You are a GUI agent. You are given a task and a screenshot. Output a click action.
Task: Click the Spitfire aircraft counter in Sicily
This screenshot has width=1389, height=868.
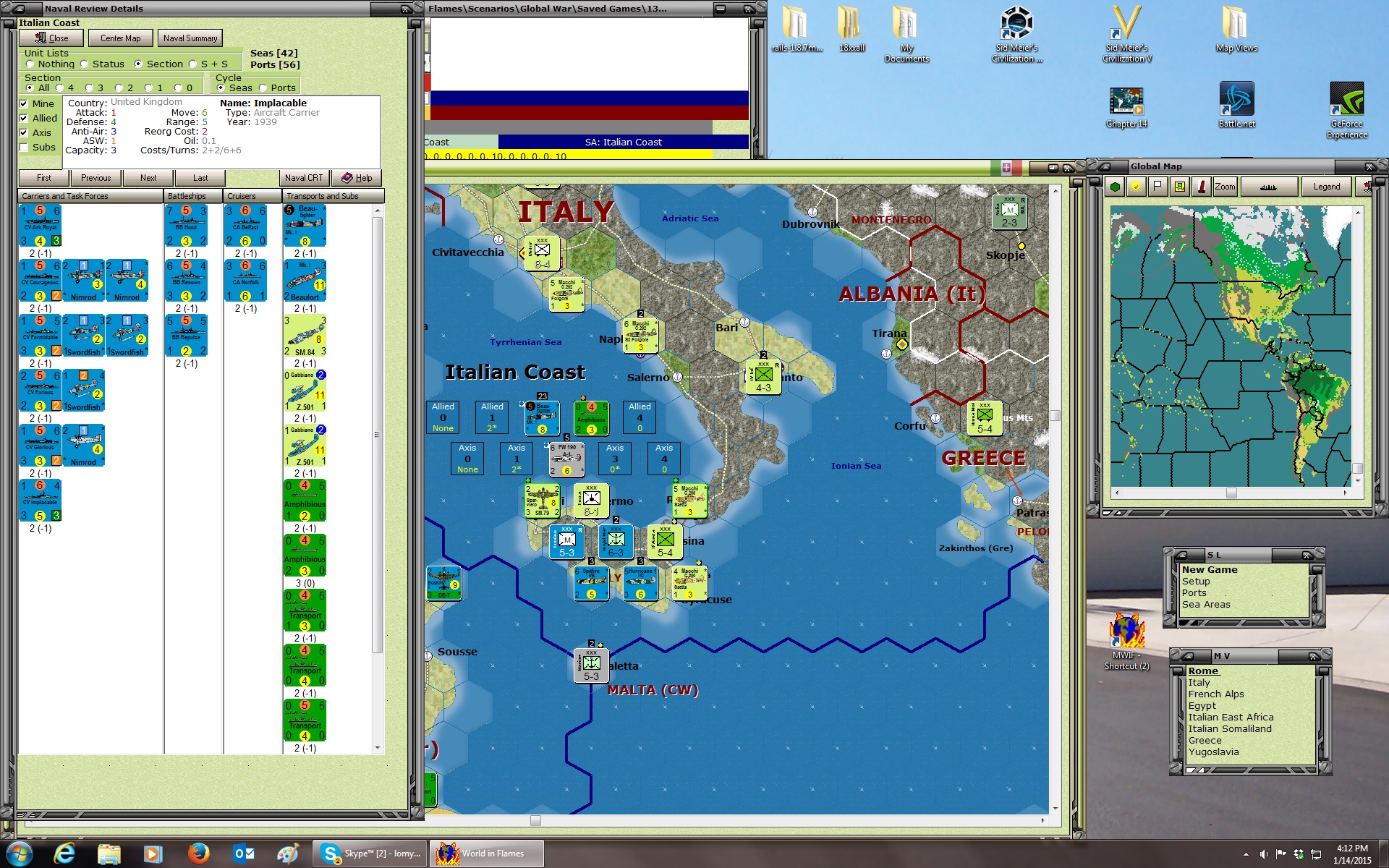click(591, 583)
